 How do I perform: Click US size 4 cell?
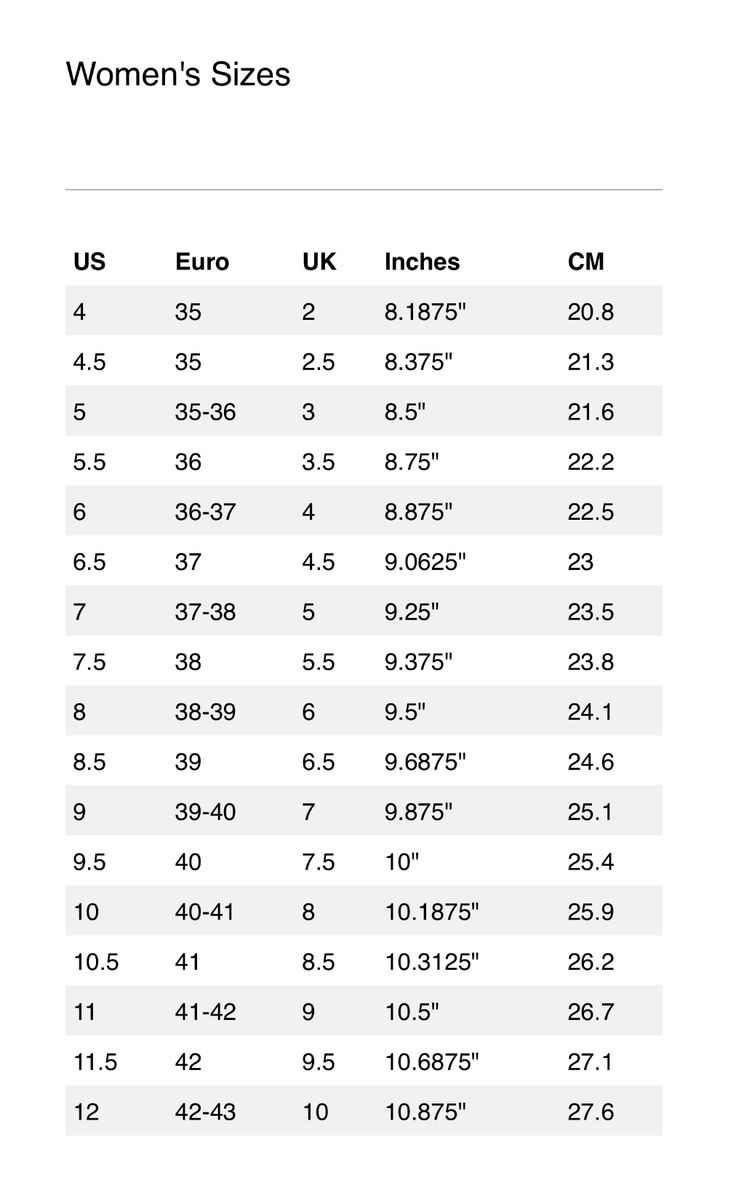pyautogui.click(x=80, y=312)
